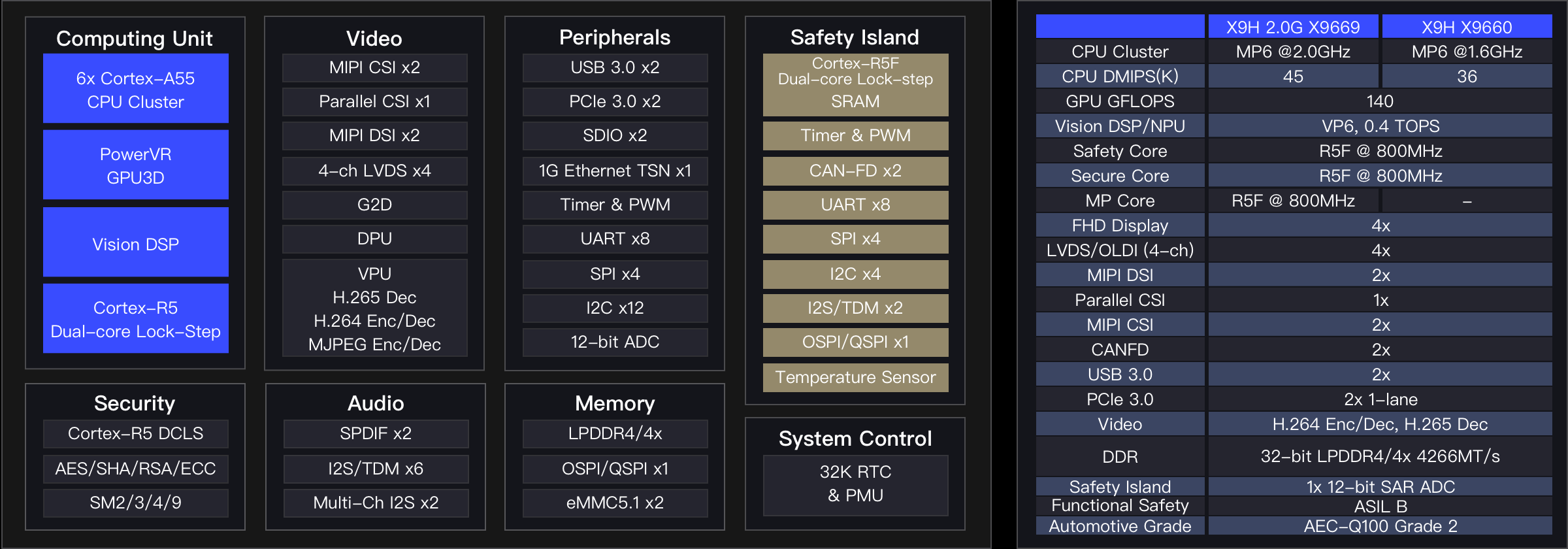The height and width of the screenshot is (549, 1568).
Task: Select the GPU GFLOPS row label
Action: [x=1120, y=101]
